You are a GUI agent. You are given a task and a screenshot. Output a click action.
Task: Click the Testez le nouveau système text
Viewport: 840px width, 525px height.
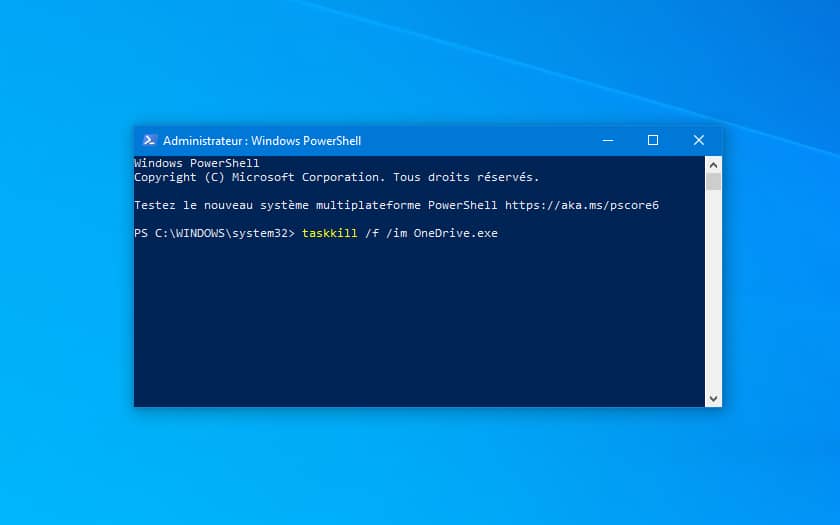(x=221, y=205)
